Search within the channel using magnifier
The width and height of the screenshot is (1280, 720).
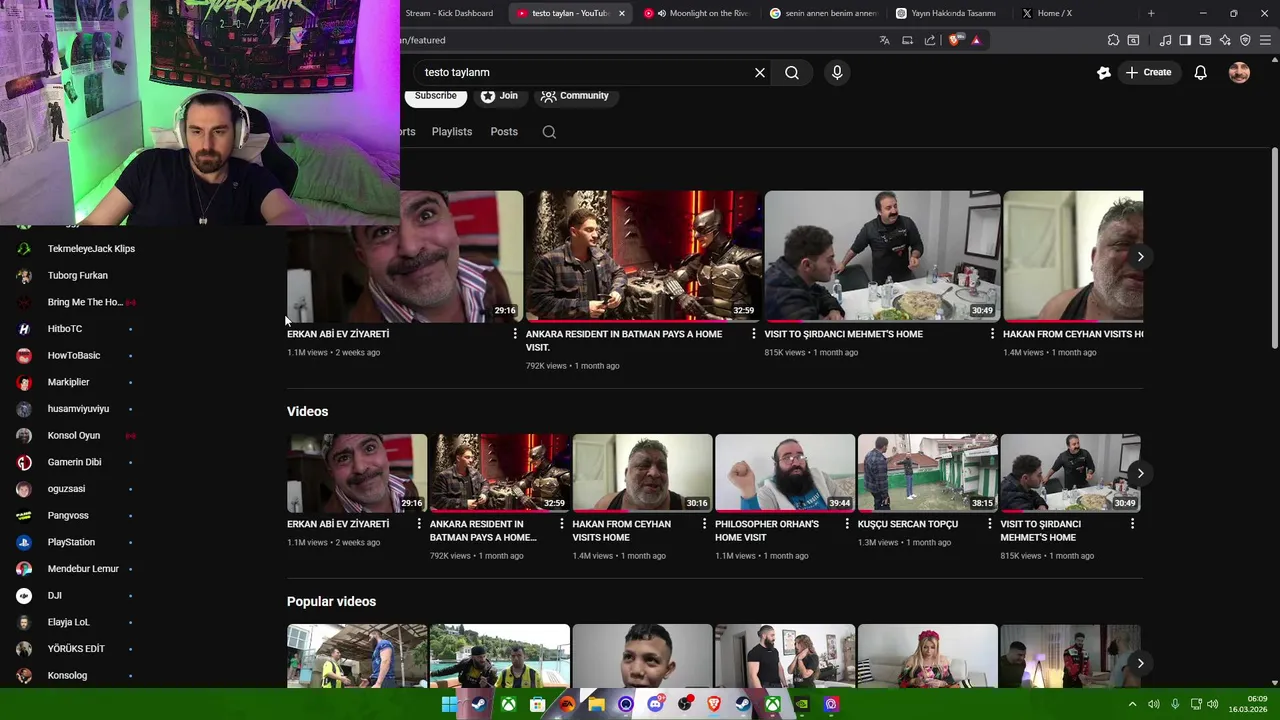click(x=549, y=132)
